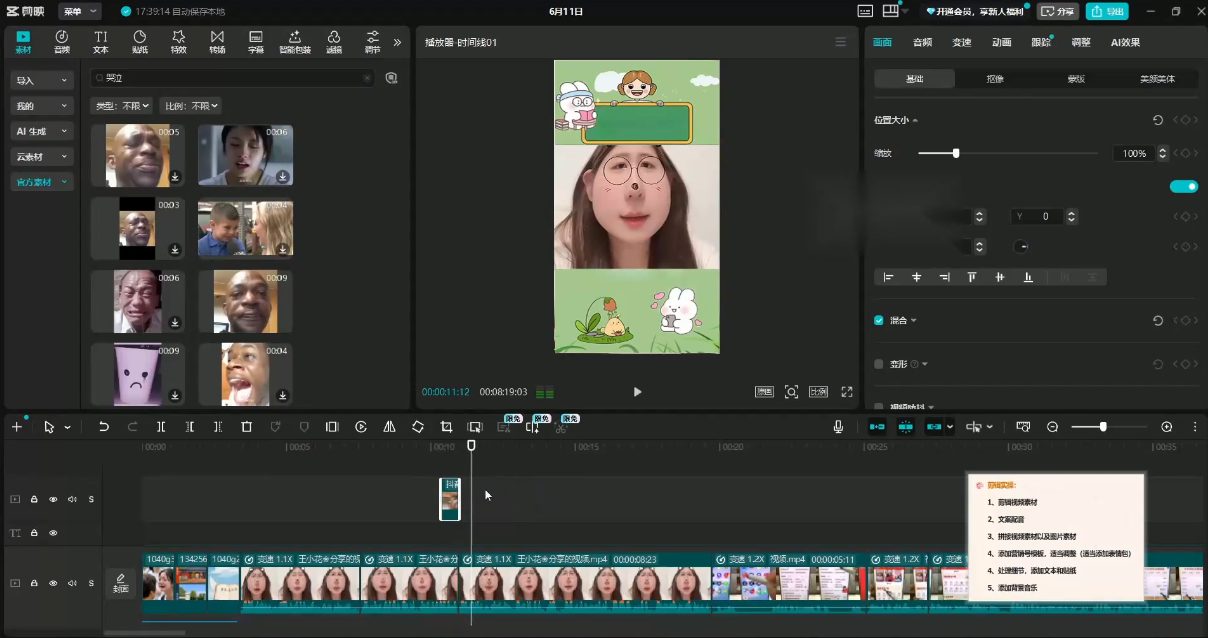Mute the main video track speaker
The height and width of the screenshot is (638, 1208).
72,582
